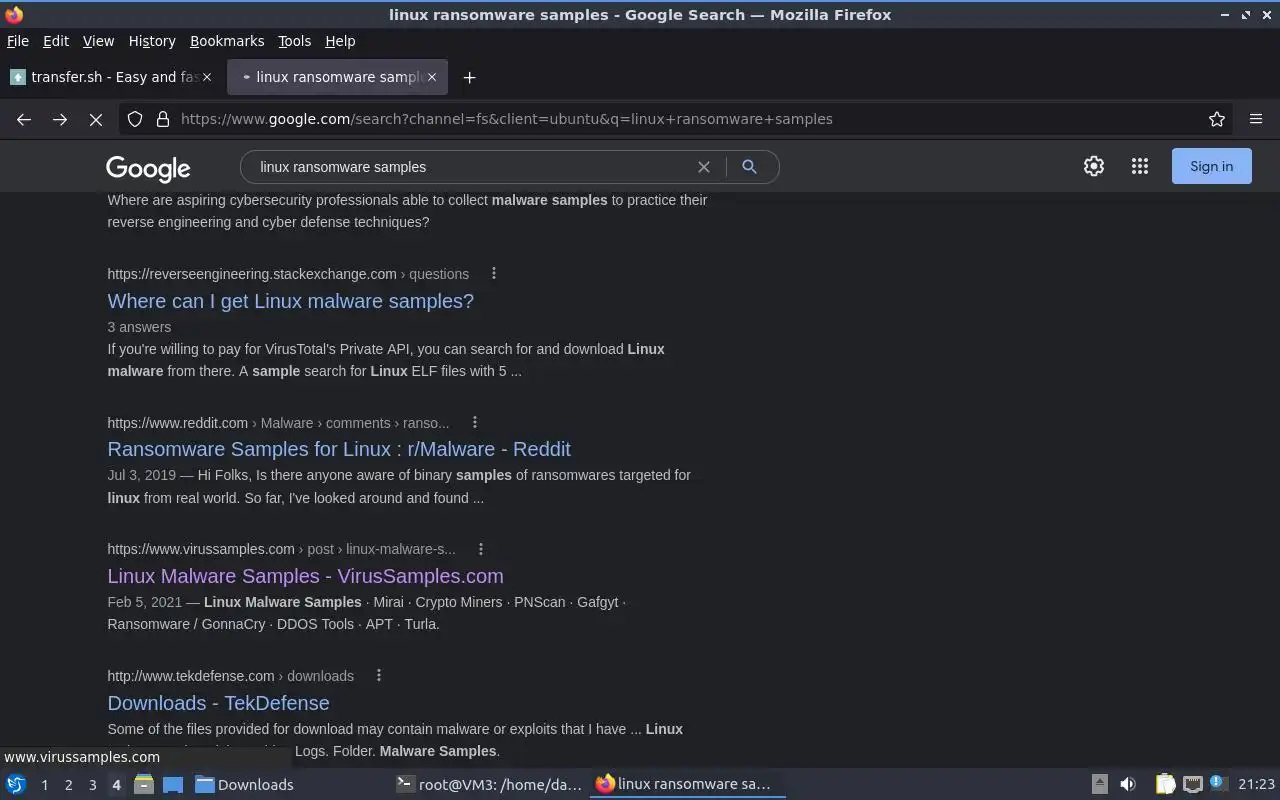The image size is (1280, 800).
Task: Open the View menu
Action: coord(98,41)
